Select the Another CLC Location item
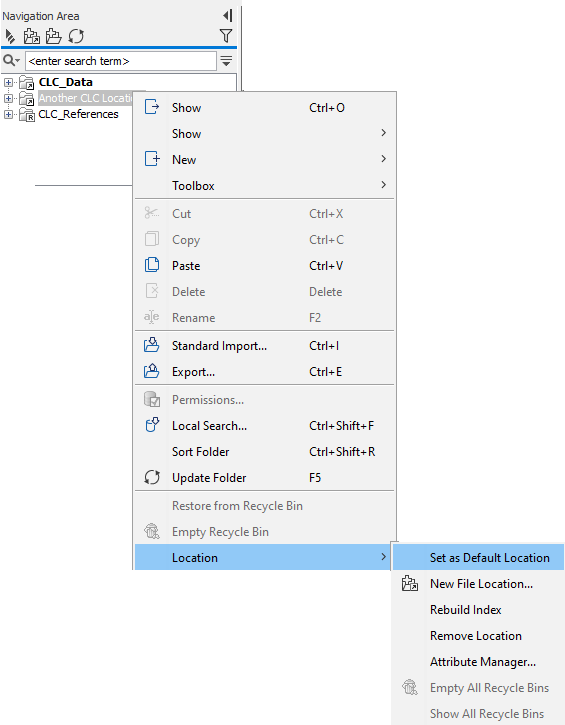 pos(85,98)
